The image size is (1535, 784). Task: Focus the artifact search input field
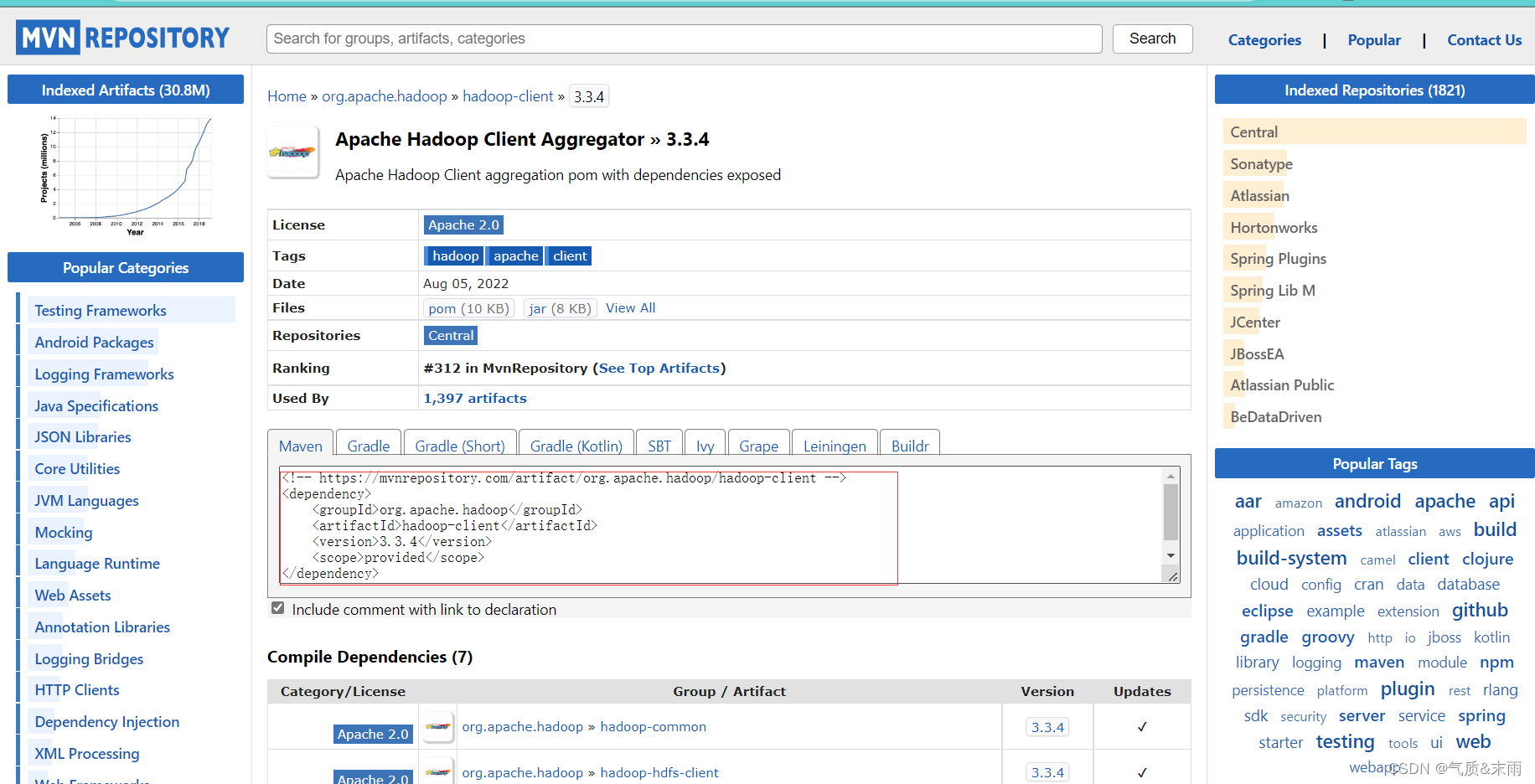tap(684, 39)
